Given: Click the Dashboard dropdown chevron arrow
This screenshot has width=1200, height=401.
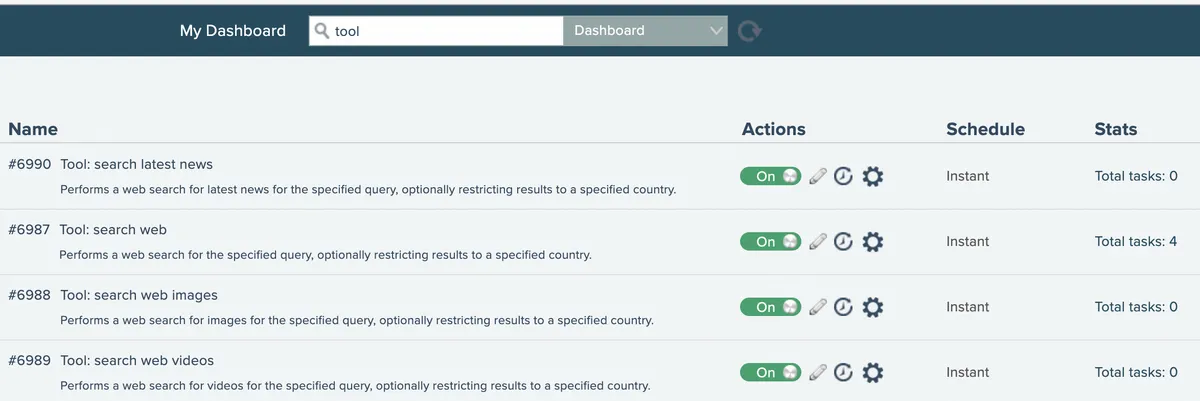Looking at the screenshot, I should pyautogui.click(x=715, y=31).
